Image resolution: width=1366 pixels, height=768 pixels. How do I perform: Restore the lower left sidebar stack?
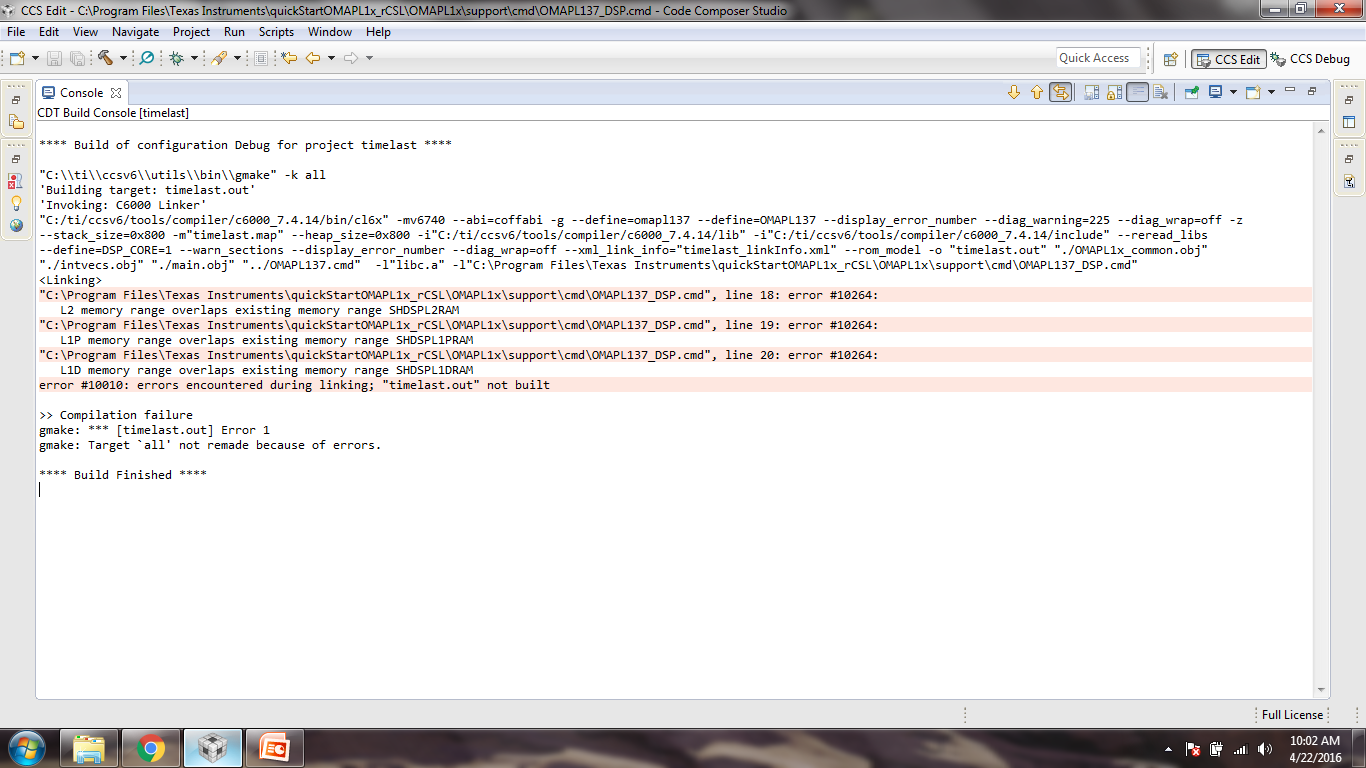tap(16, 159)
